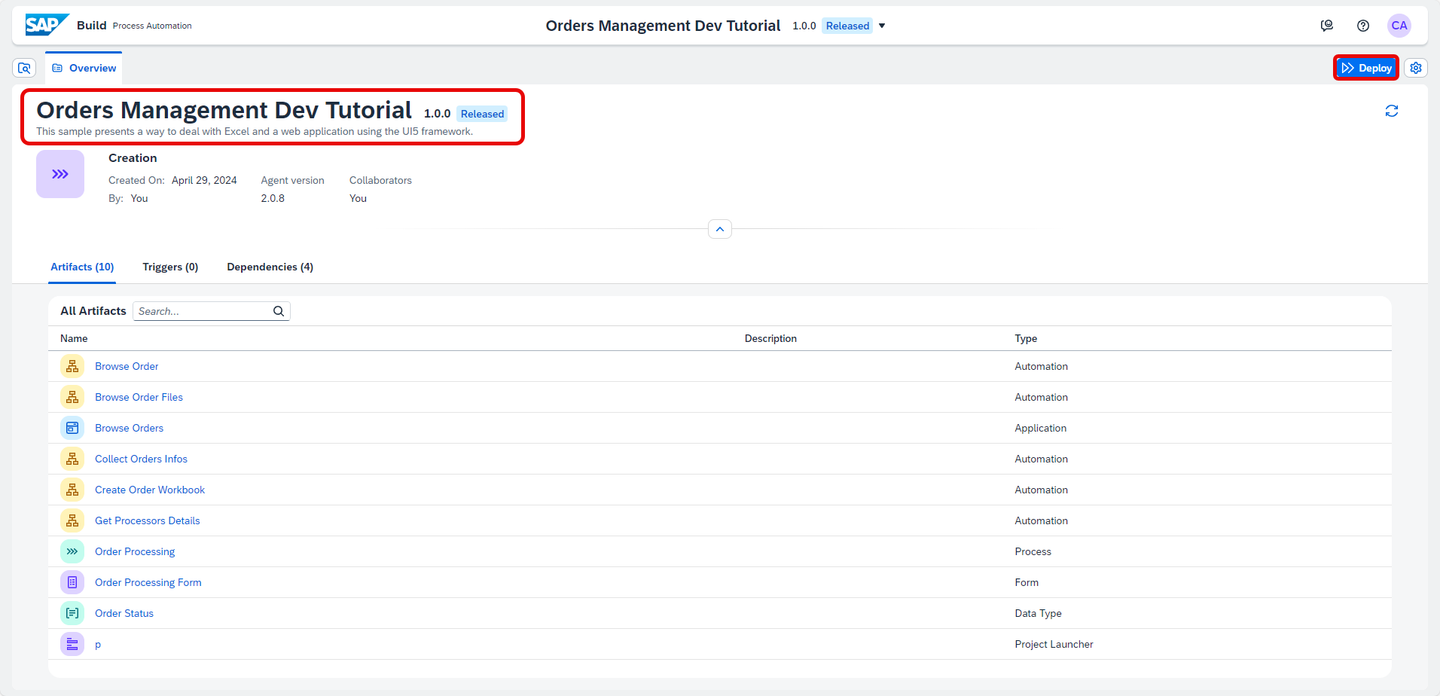Image resolution: width=1440 pixels, height=696 pixels.
Task: Click the created date April 29, 2024
Action: (204, 181)
